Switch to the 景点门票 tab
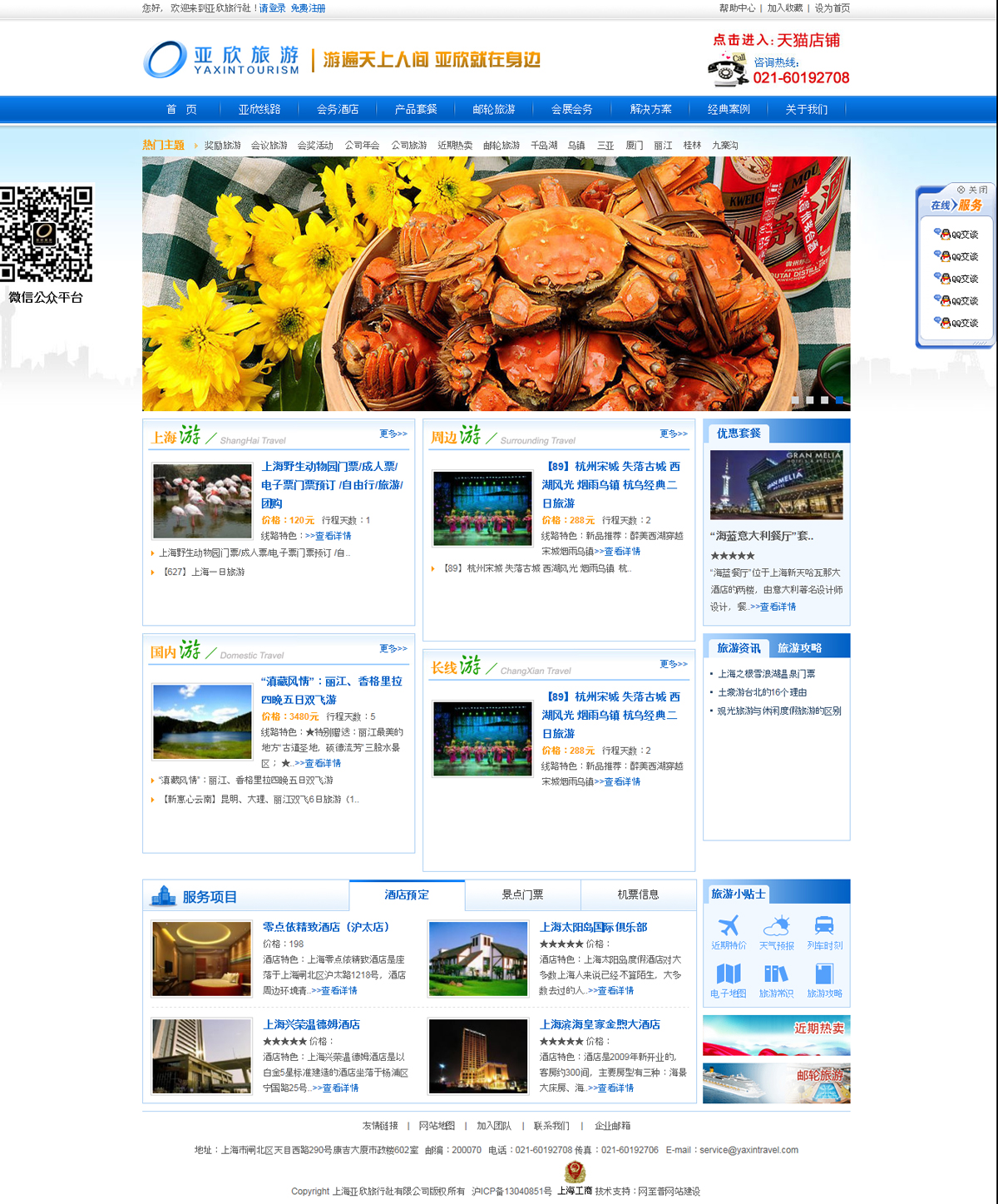The image size is (998, 1204). coord(522,895)
